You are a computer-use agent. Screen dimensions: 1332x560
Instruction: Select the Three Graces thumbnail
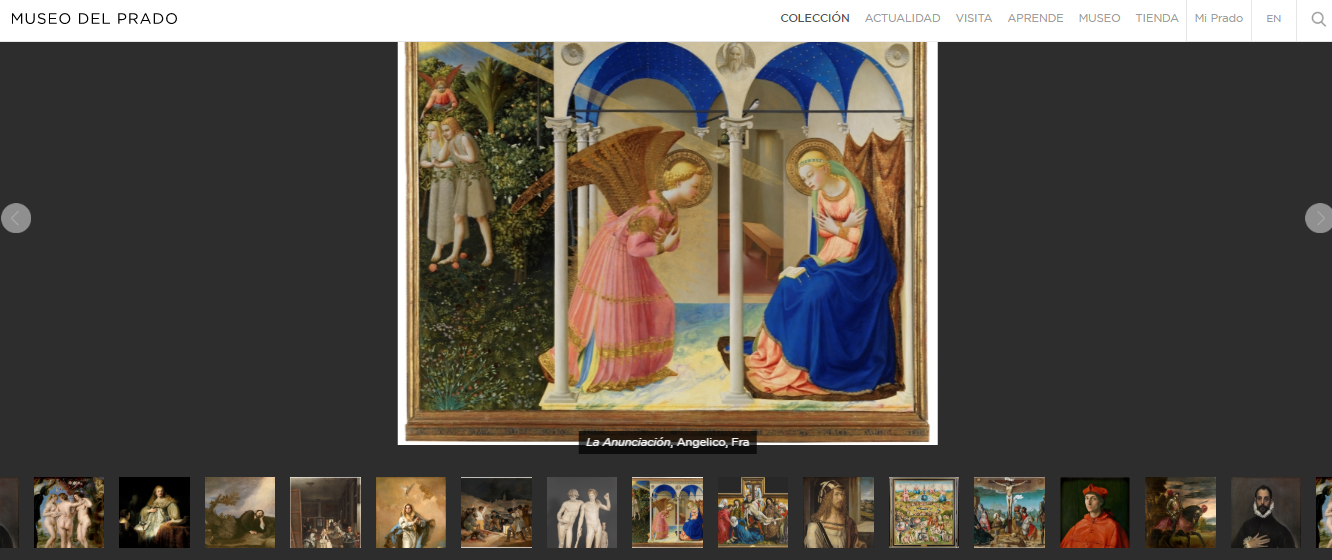pyautogui.click(x=69, y=512)
